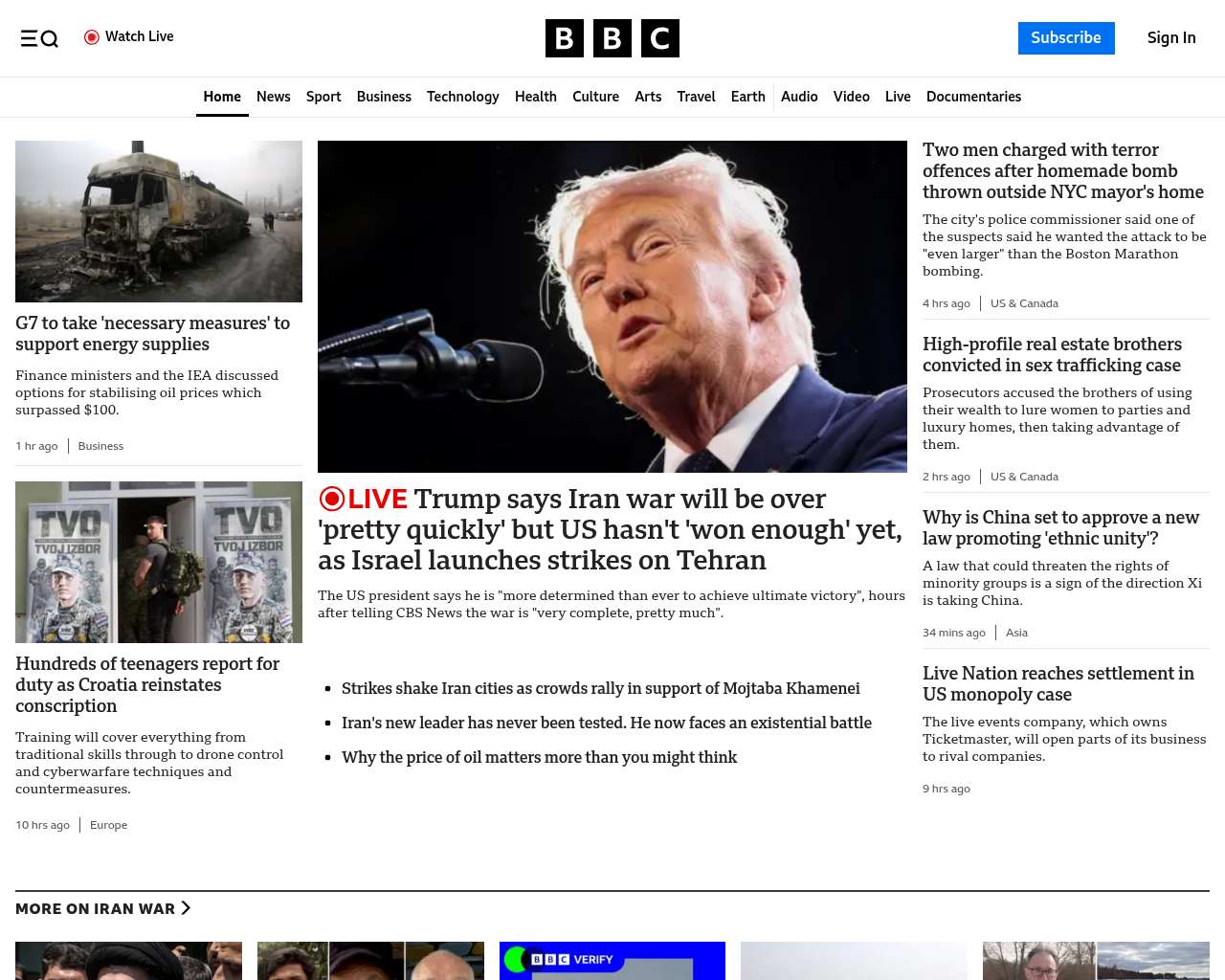Click summary about Ticketmaster opening business
Viewport: 1225px width, 980px height.
(x=1064, y=739)
